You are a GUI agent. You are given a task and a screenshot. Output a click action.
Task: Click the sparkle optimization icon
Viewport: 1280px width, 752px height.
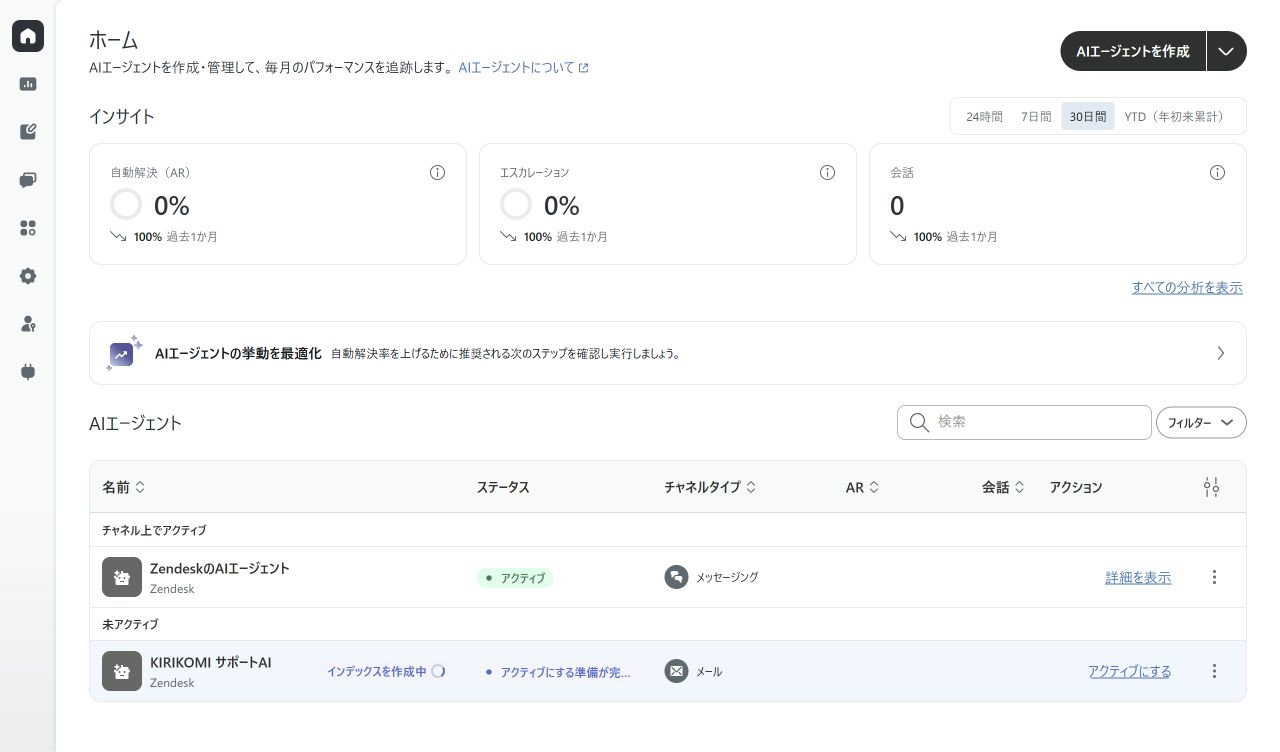[x=125, y=353]
